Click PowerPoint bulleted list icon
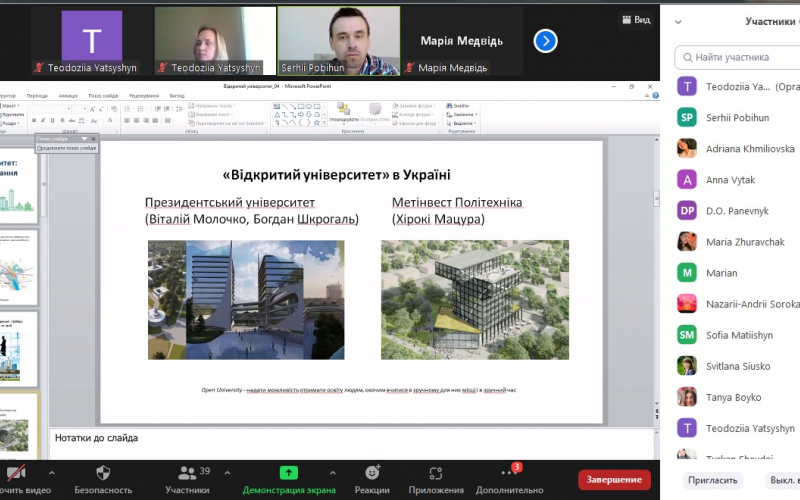This screenshot has height=500, width=800. tap(127, 109)
